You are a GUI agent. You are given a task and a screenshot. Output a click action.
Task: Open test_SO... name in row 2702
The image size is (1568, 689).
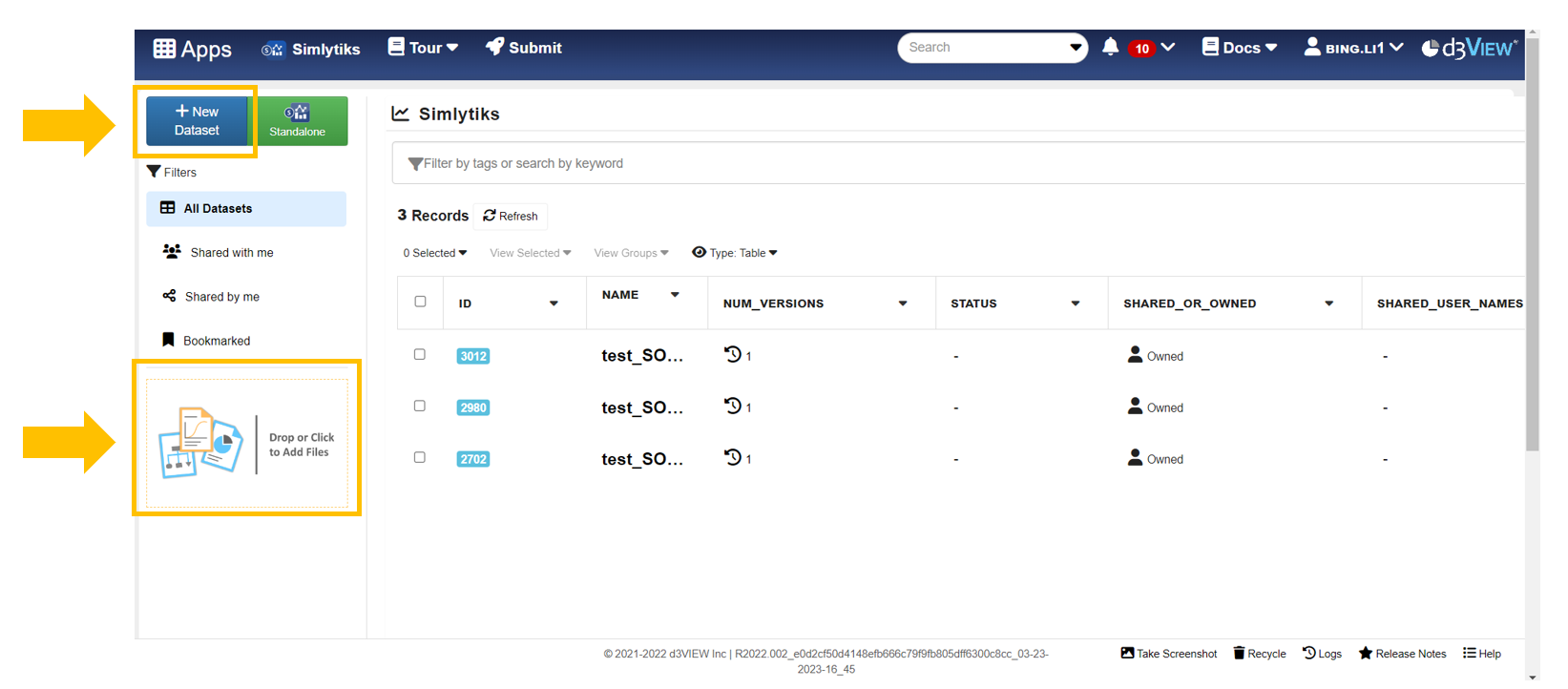tap(642, 459)
